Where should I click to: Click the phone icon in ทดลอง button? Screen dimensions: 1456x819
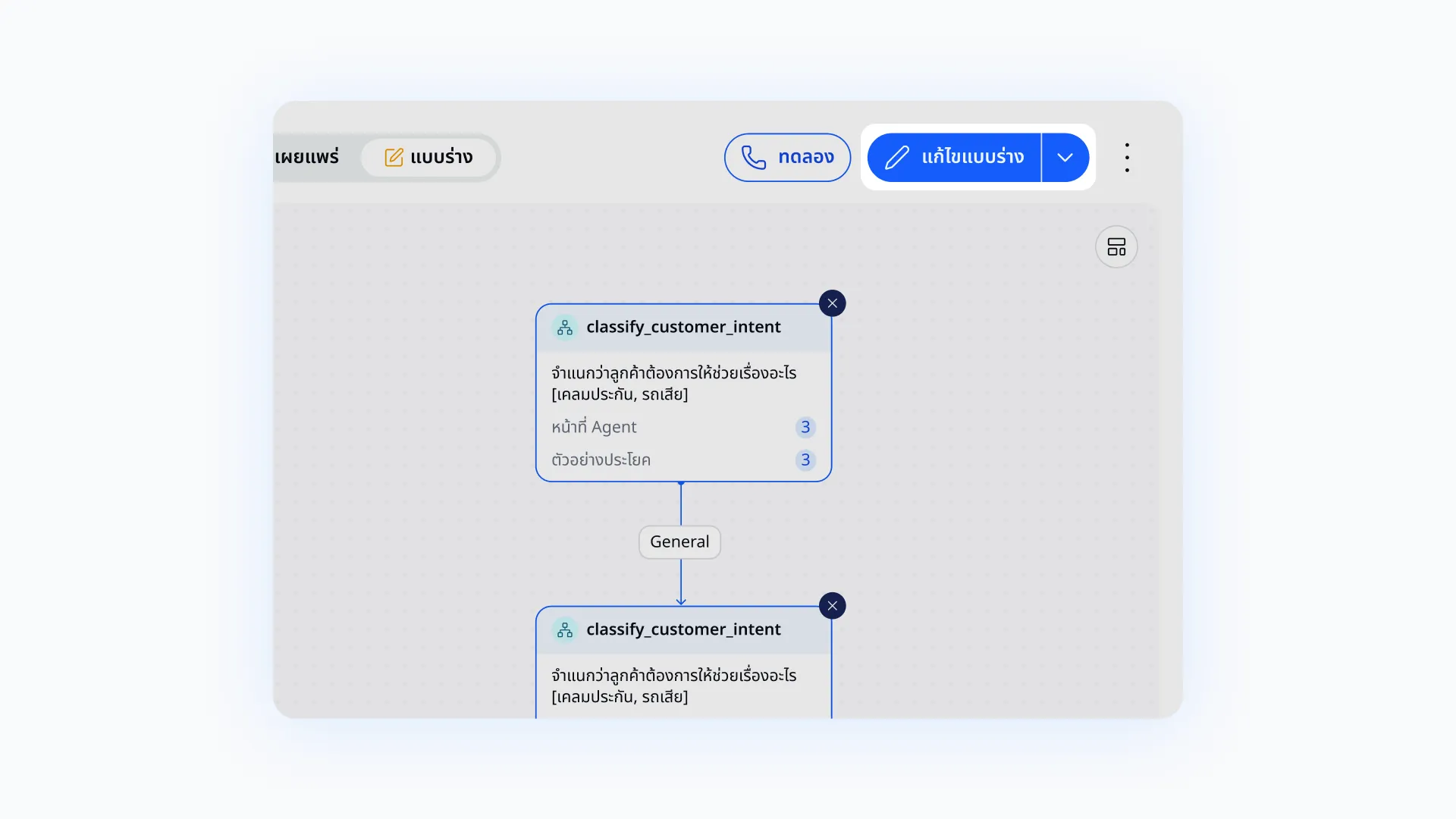[753, 157]
